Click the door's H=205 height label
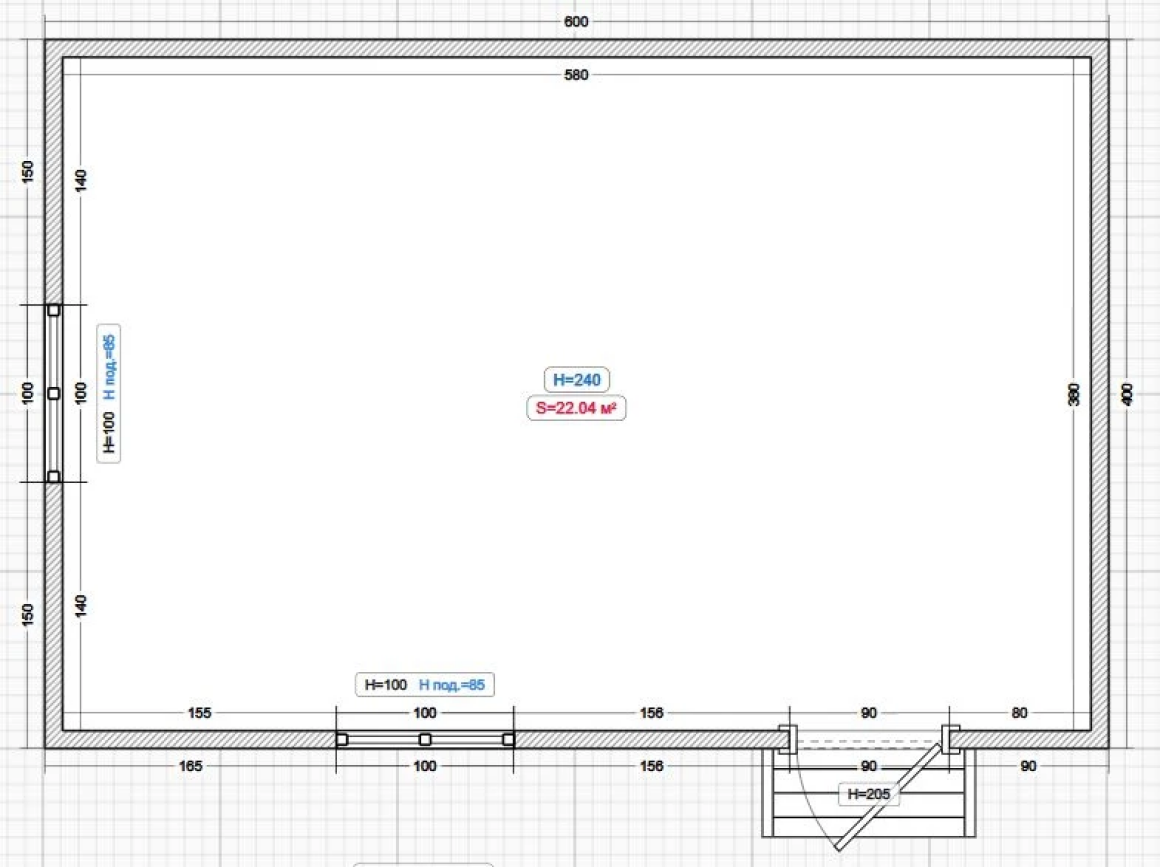This screenshot has width=1160, height=867. click(x=868, y=794)
